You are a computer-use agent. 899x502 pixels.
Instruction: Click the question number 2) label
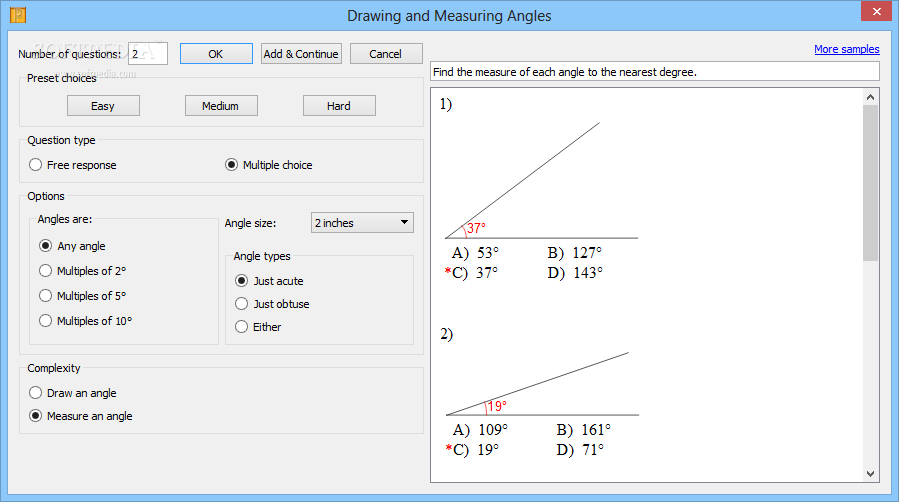(x=447, y=334)
